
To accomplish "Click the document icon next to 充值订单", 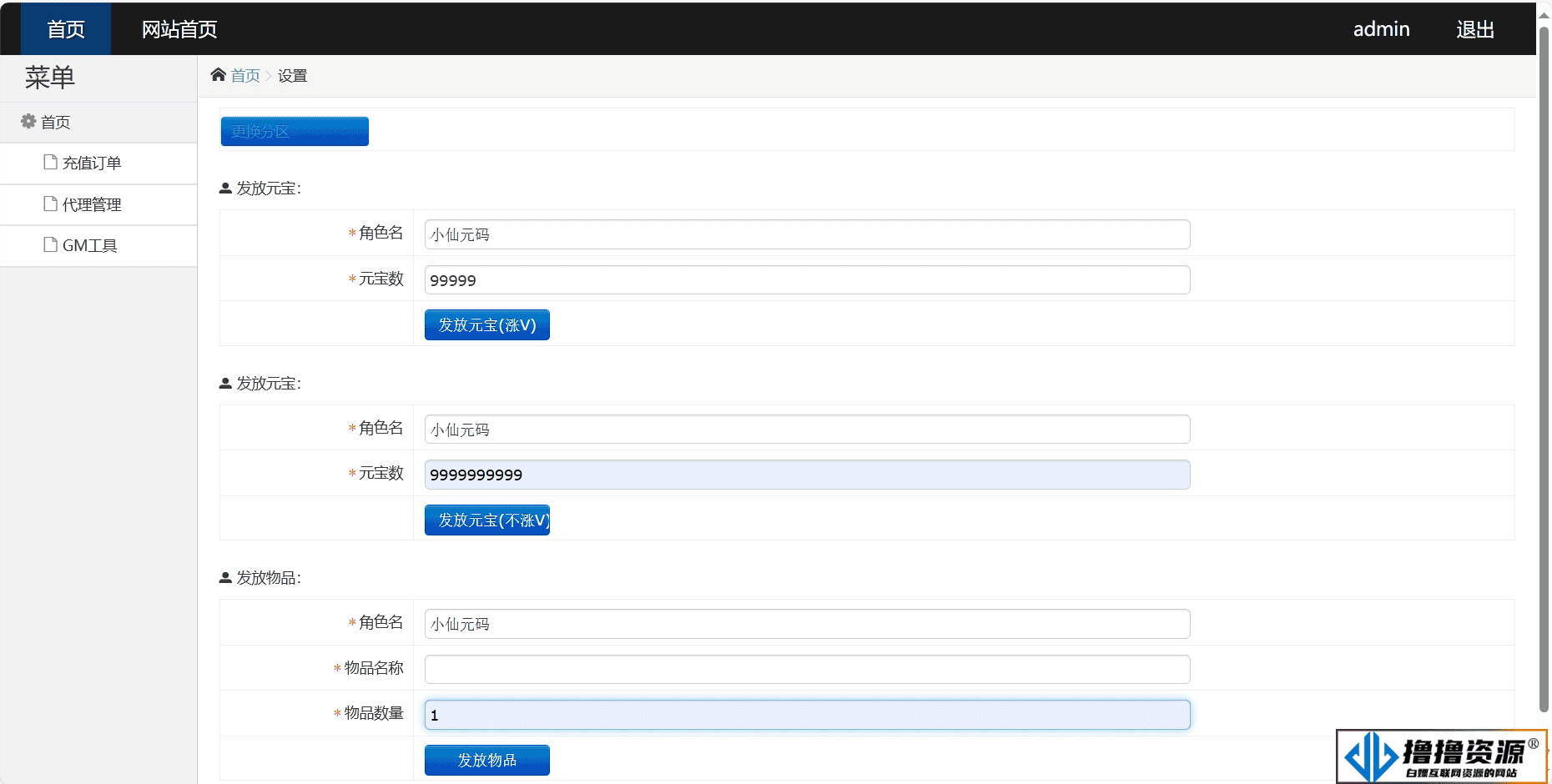I will (51, 162).
